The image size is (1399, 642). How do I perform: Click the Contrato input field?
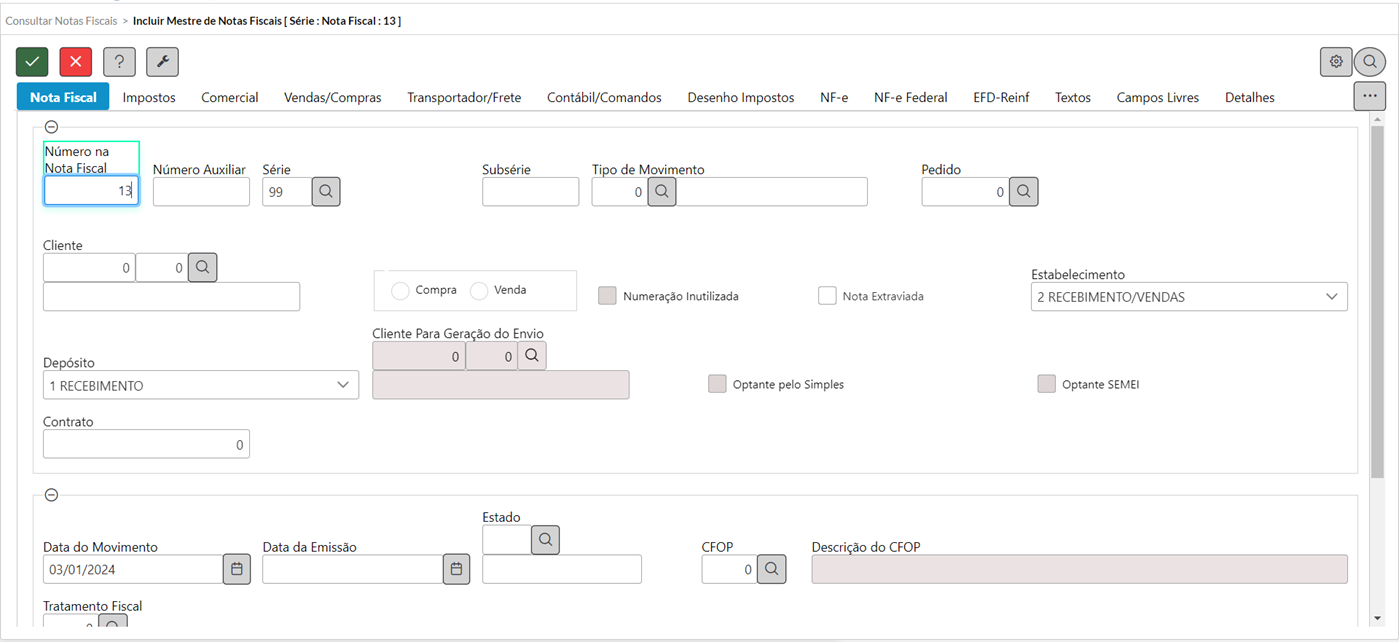[x=146, y=444]
